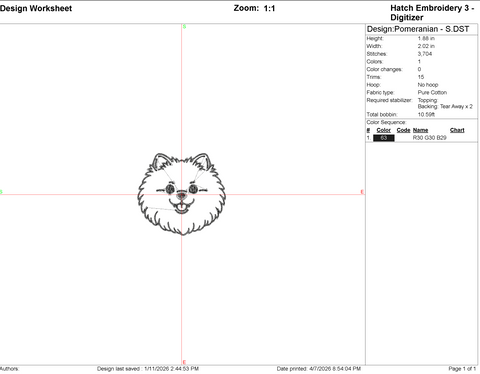Click the 'Chart' column header
The image size is (480, 374).
tap(457, 130)
